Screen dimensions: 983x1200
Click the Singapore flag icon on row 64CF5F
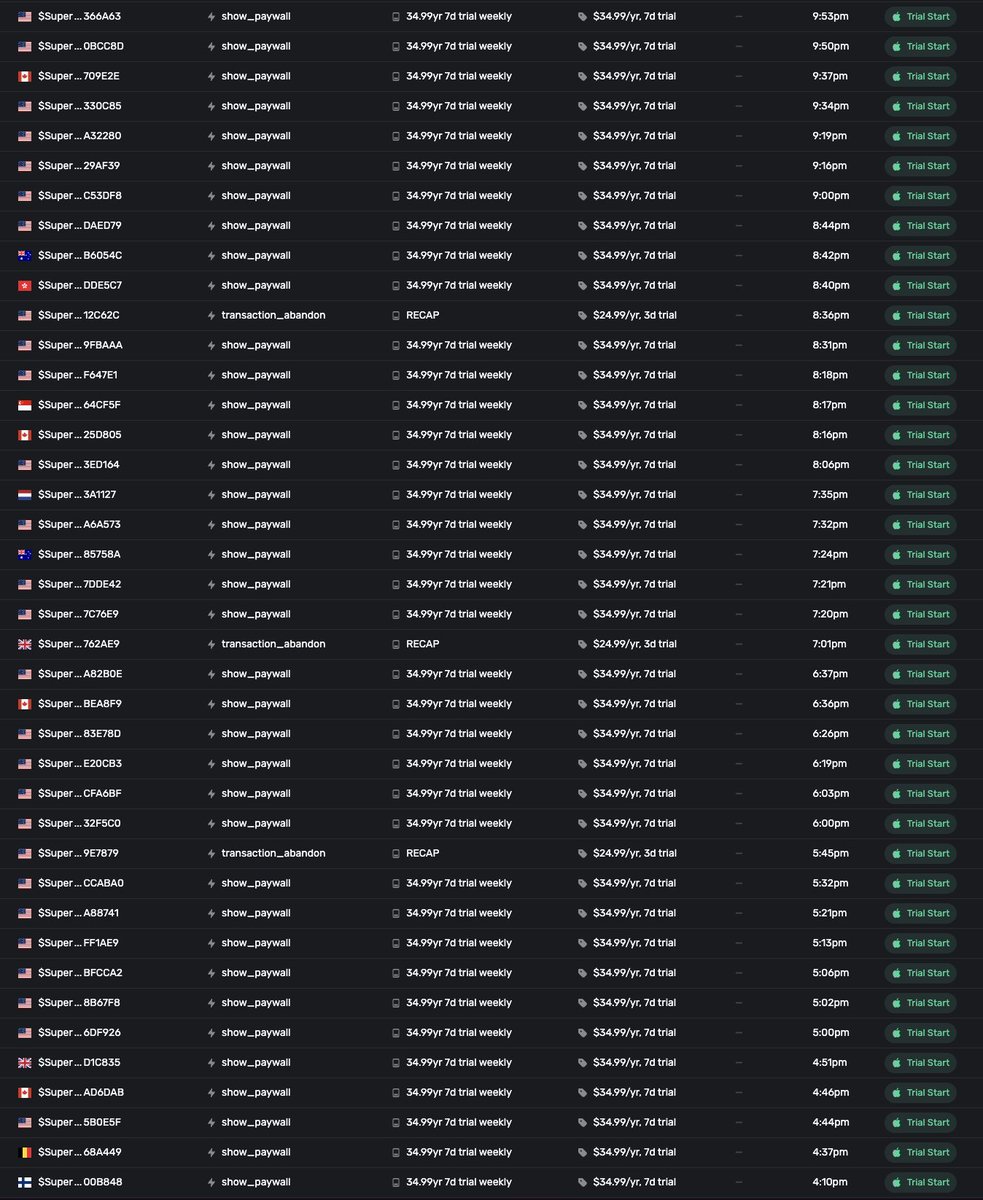(x=25, y=405)
